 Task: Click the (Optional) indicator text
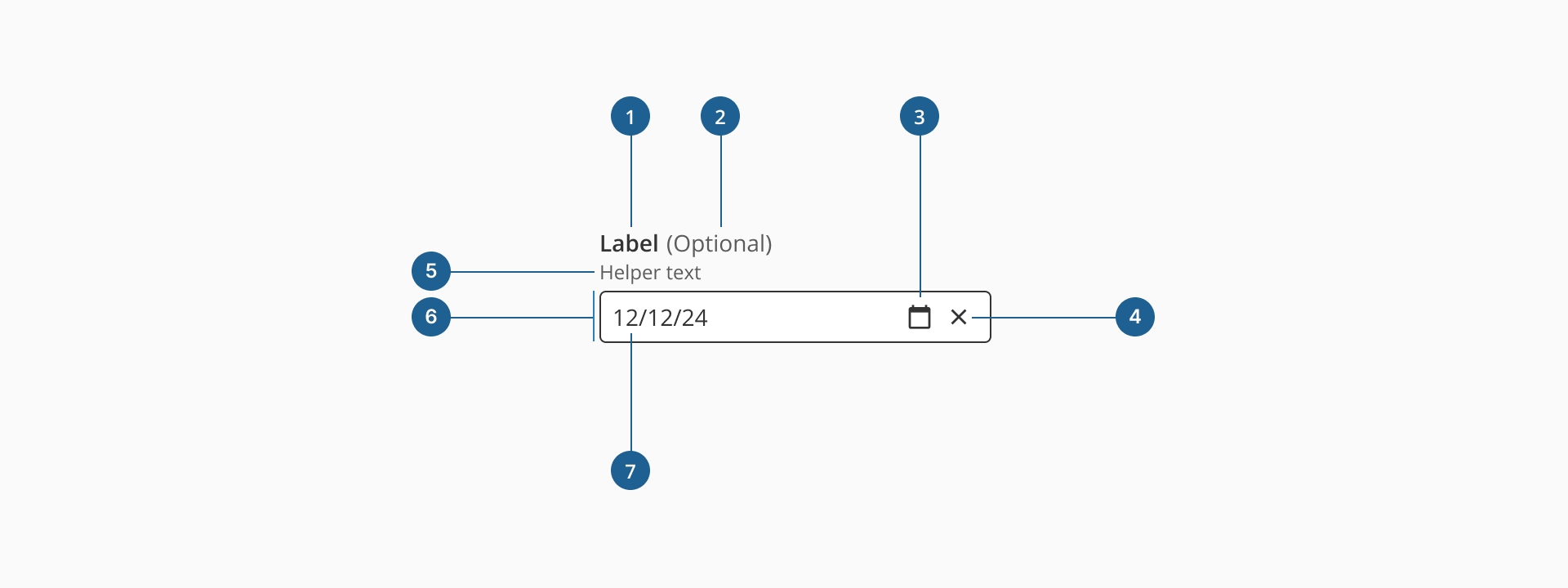(719, 243)
